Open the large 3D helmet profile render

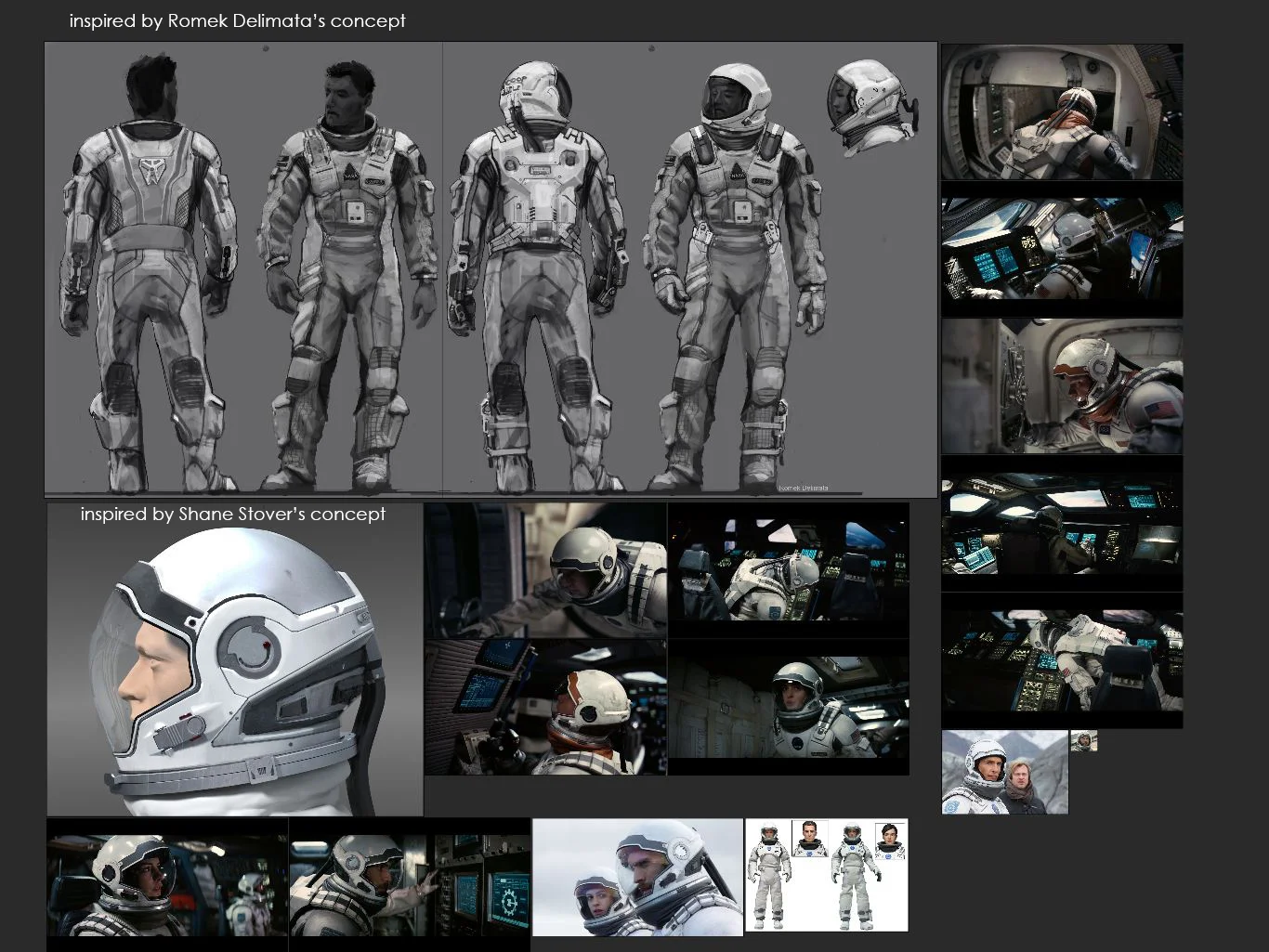pyautogui.click(x=235, y=659)
